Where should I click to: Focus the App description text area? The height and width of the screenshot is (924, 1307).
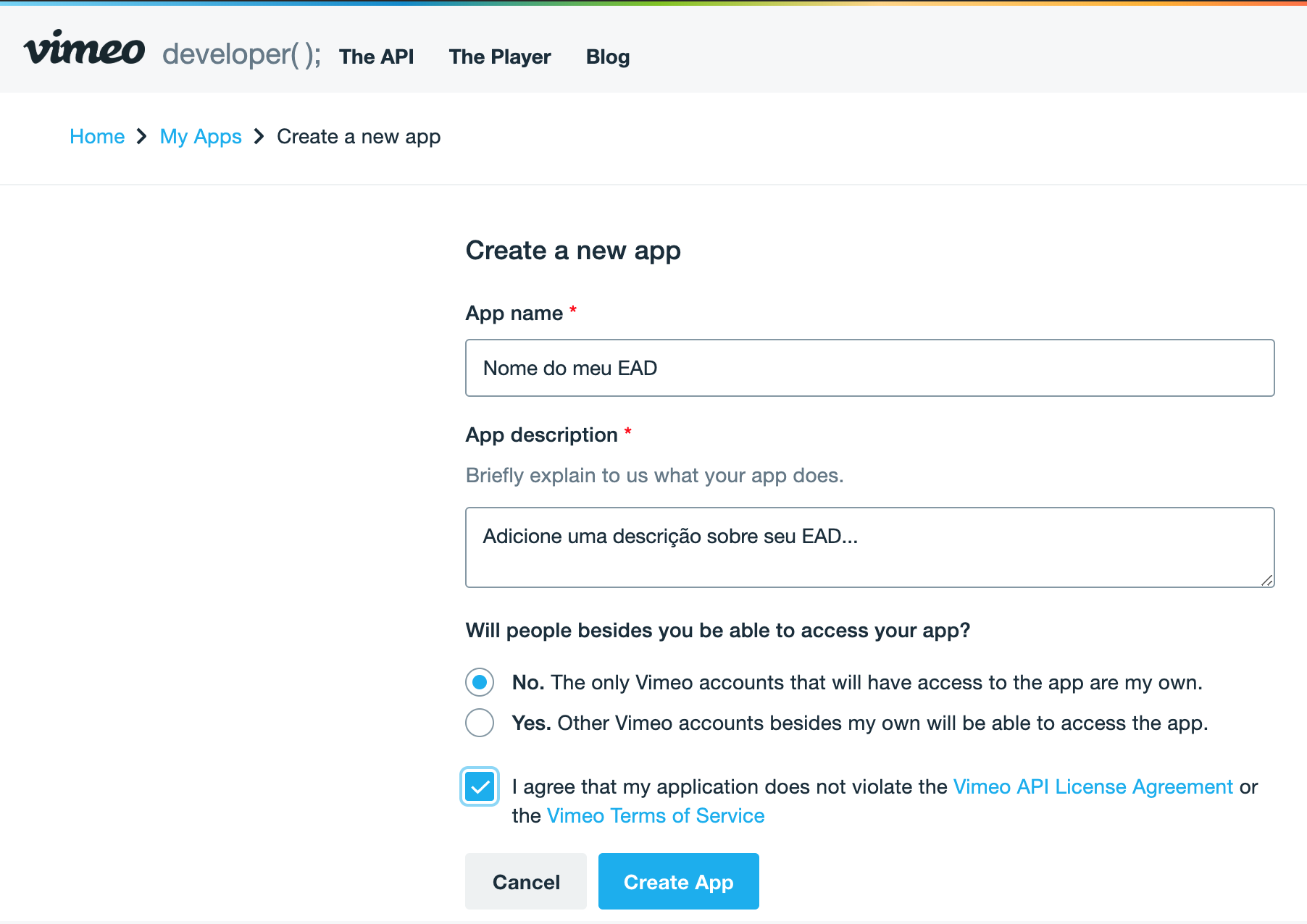(x=869, y=547)
